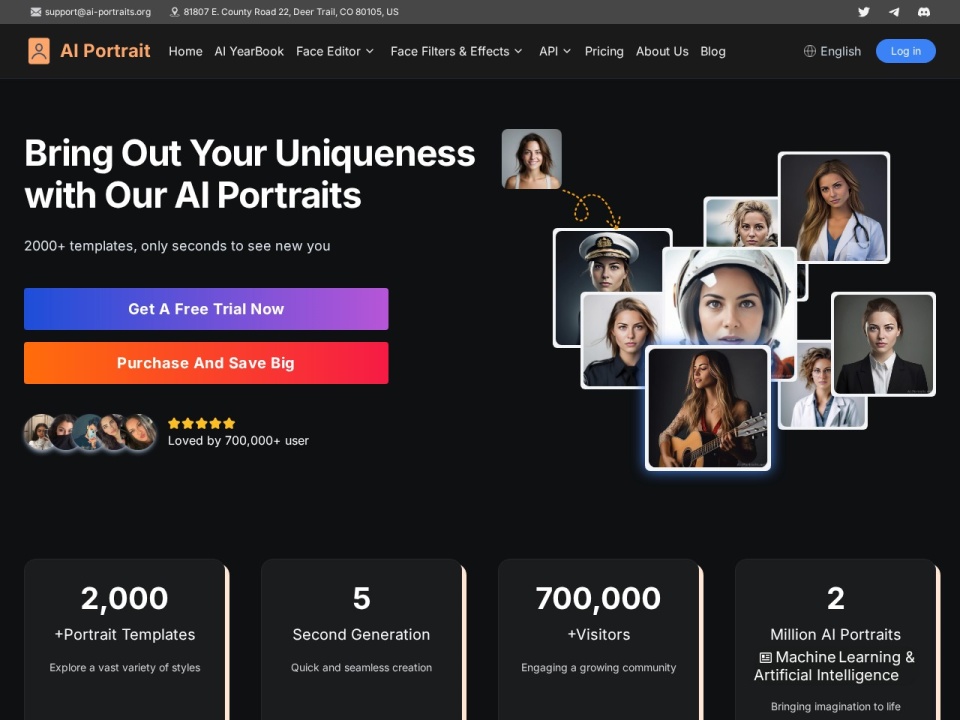The image size is (960, 720).
Task: Click the location pin icon
Action: tap(174, 12)
